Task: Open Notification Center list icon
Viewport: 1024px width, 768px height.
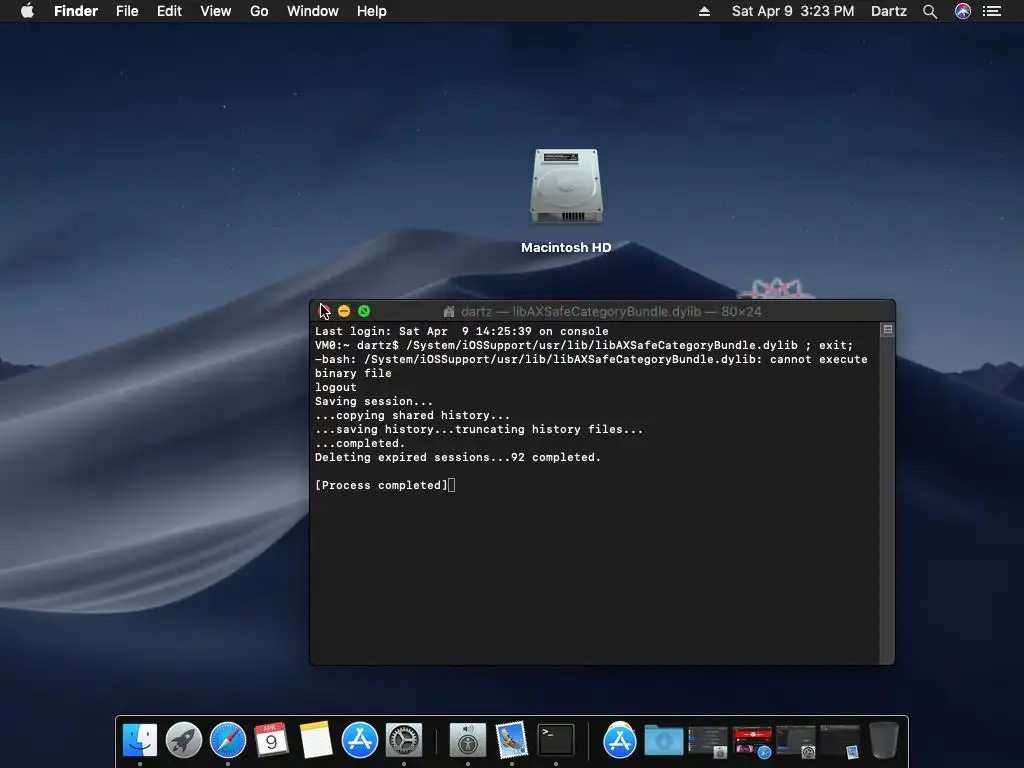Action: tap(992, 11)
